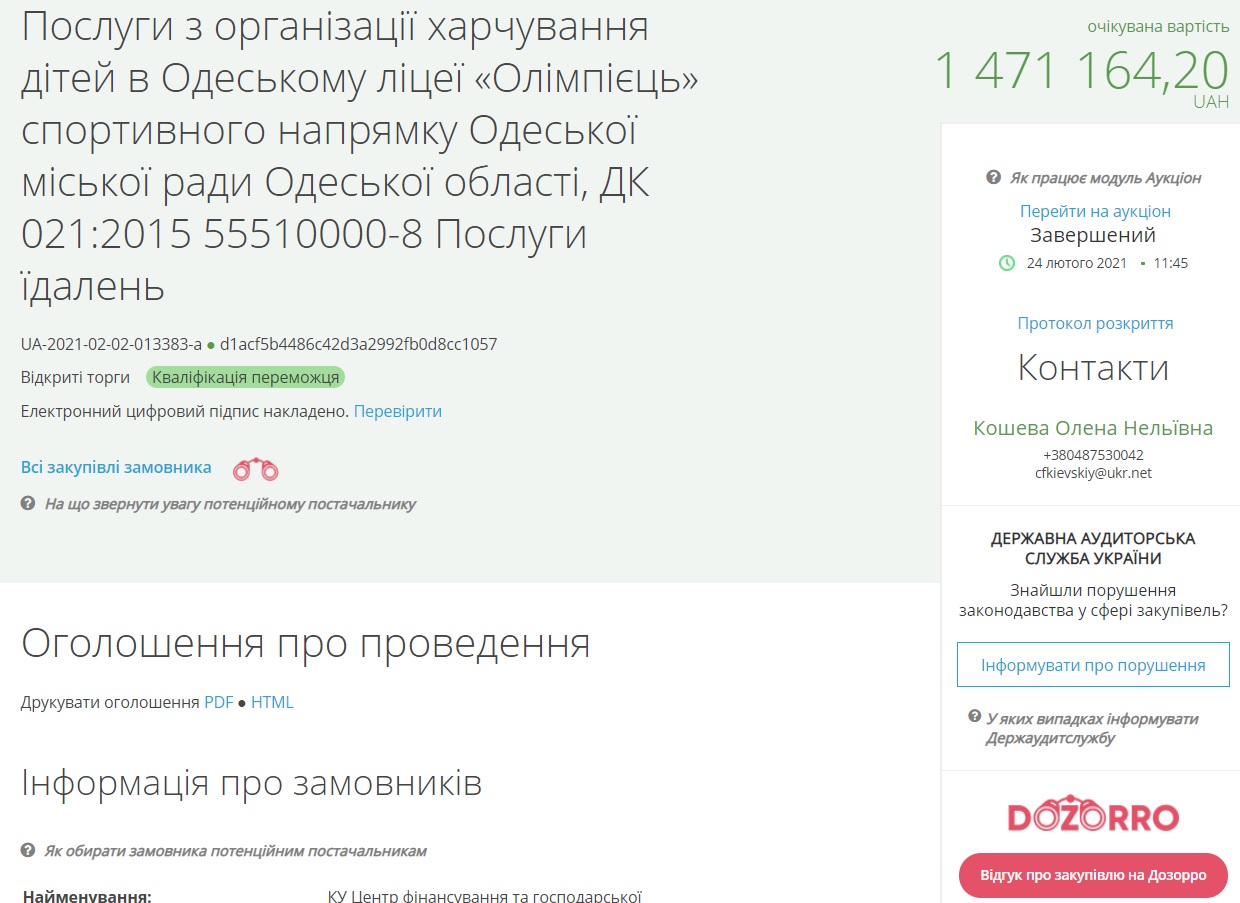Click the binoculars icon beside customer purchases
Image resolution: width=1240 pixels, height=903 pixels.
(x=255, y=468)
